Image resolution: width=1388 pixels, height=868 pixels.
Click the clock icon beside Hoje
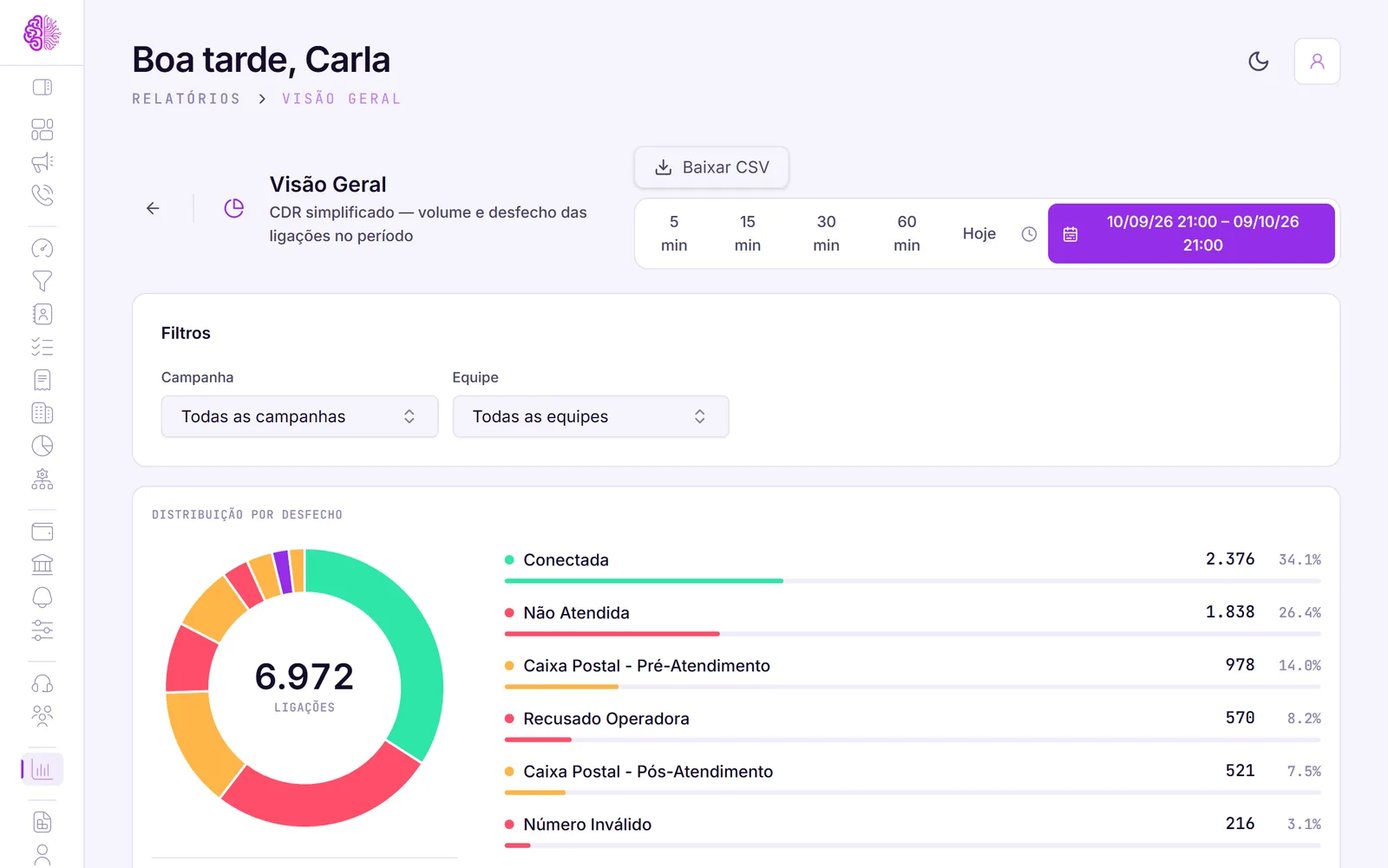pyautogui.click(x=1029, y=234)
